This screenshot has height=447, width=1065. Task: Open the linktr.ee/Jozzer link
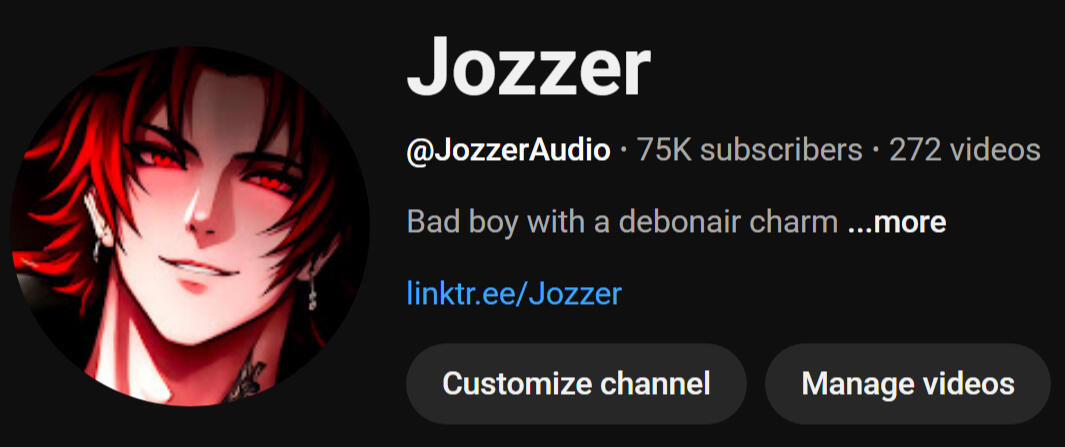point(514,294)
